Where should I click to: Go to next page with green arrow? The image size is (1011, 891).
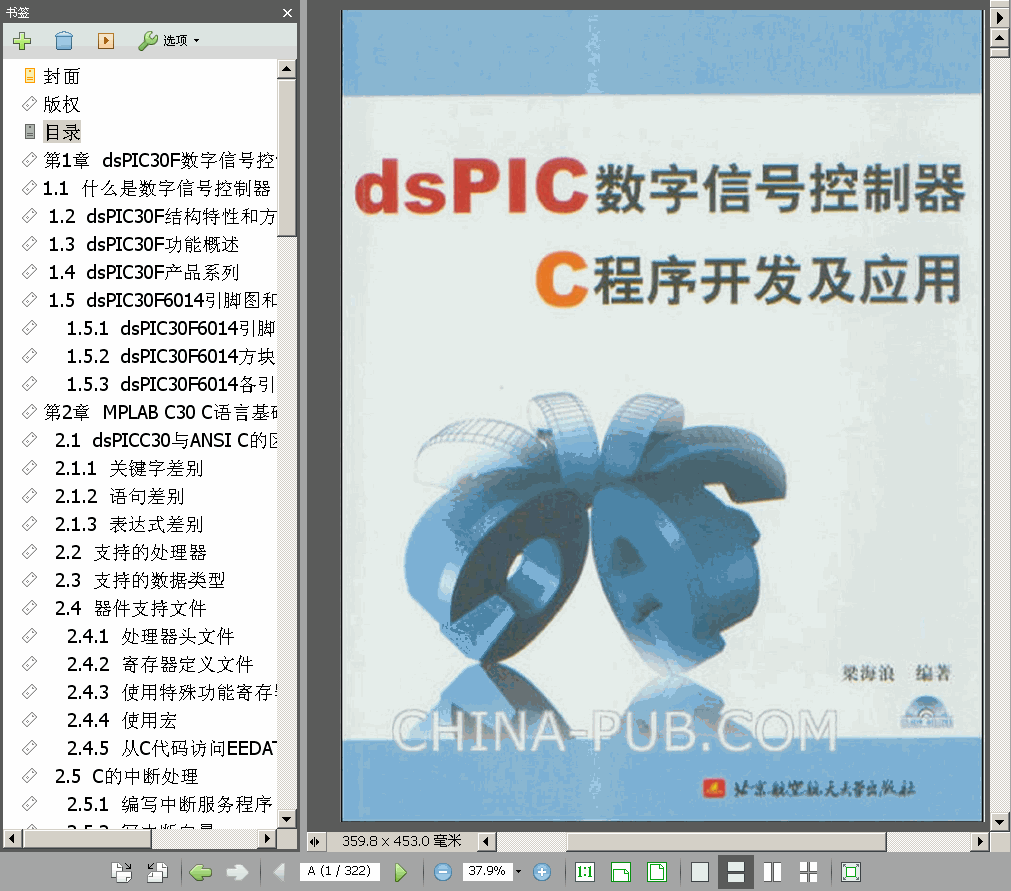401,871
